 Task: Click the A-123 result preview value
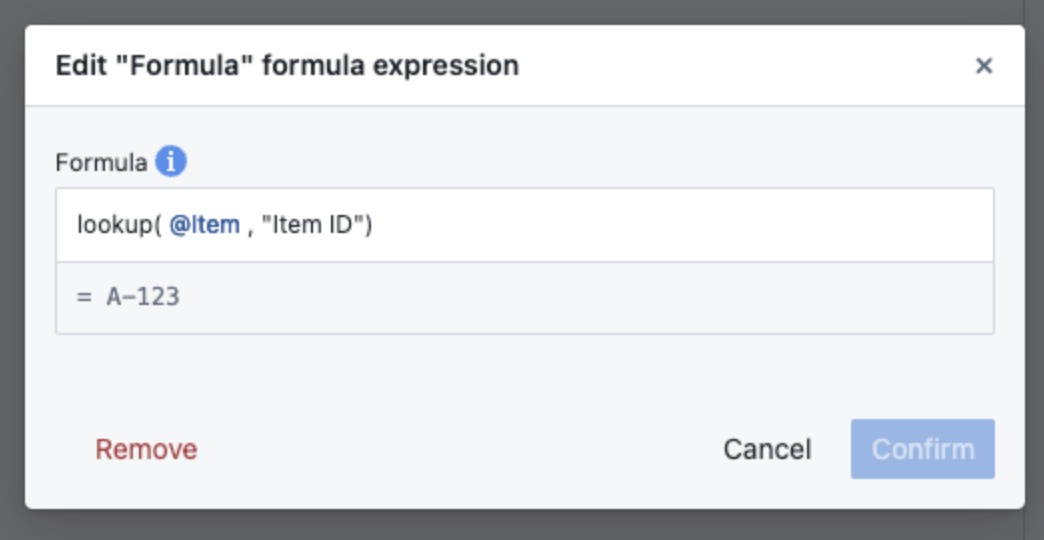tap(143, 297)
